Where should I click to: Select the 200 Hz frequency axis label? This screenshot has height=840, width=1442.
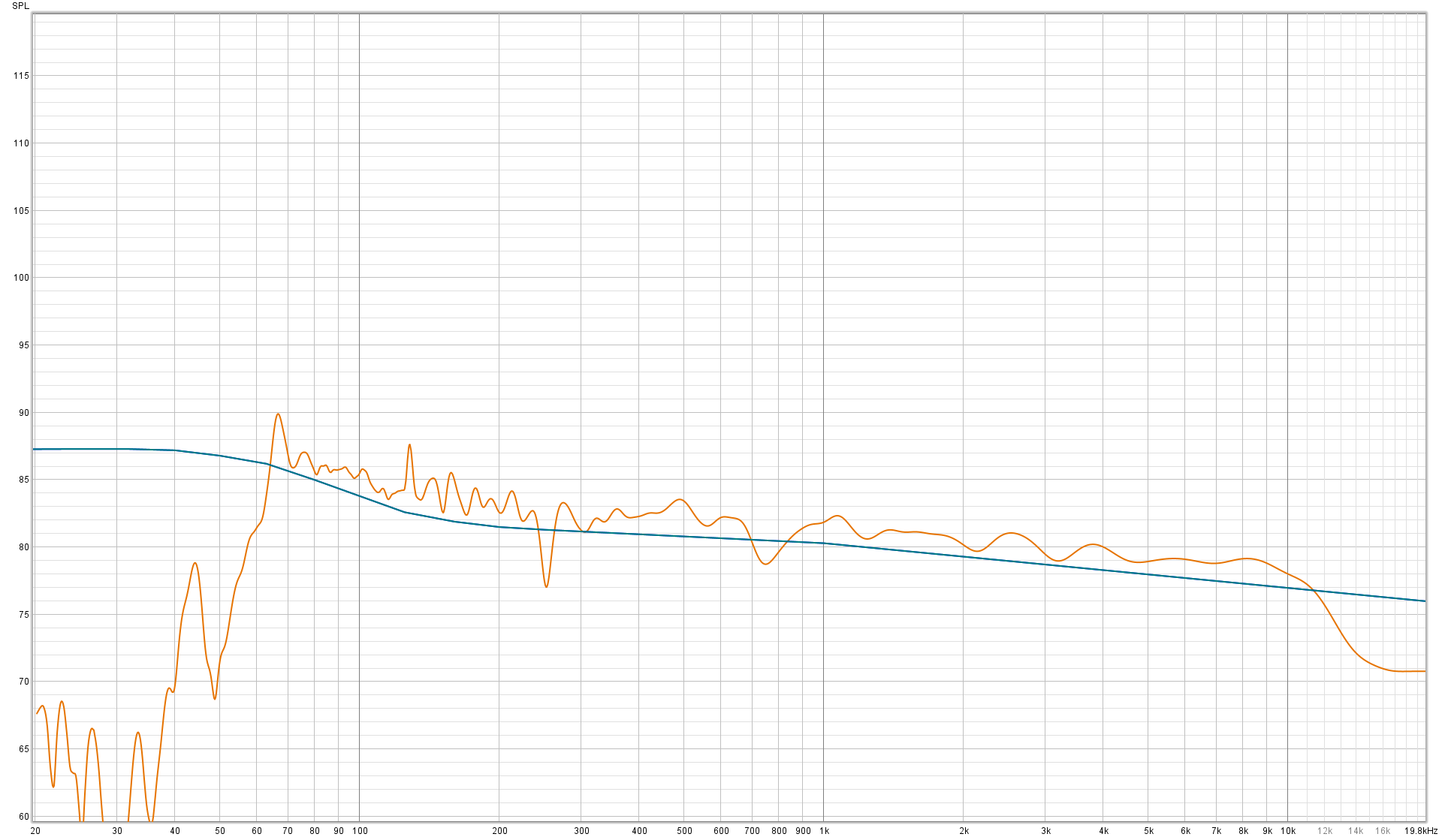(x=499, y=831)
